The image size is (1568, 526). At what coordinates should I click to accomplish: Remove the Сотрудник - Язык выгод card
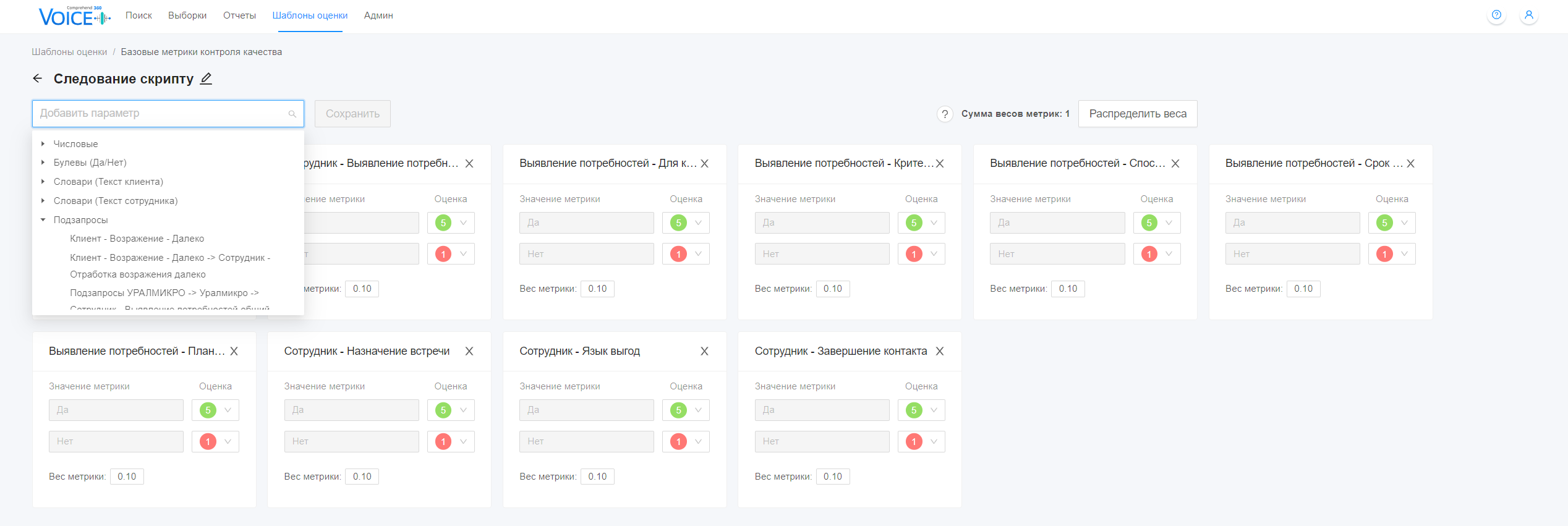point(704,351)
